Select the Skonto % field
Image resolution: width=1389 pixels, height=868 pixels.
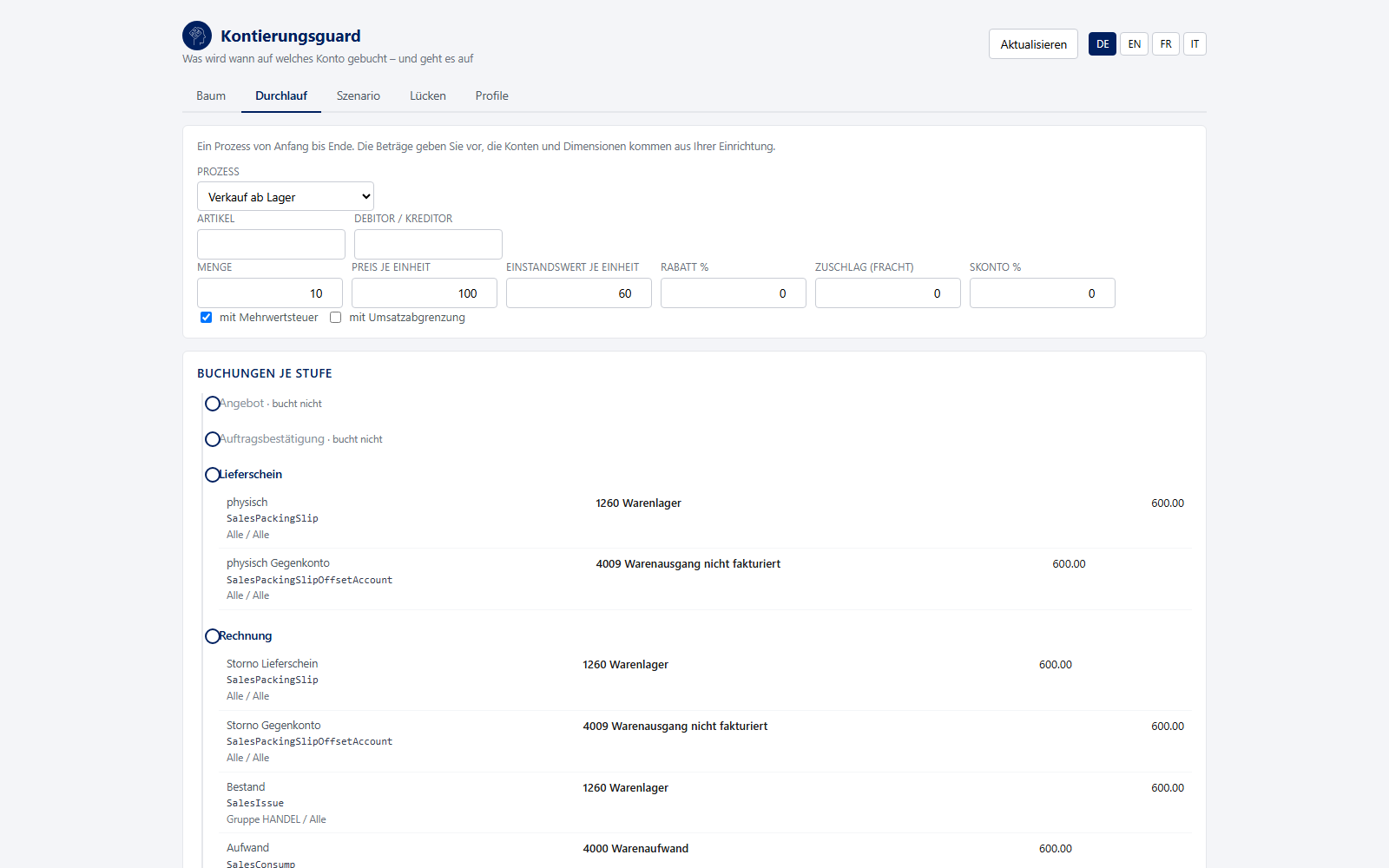point(1043,293)
